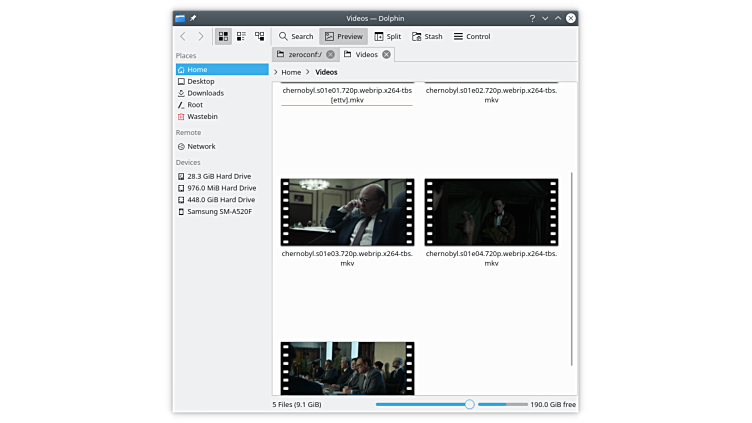This screenshot has height=423, width=752.
Task: Click Home in the breadcrumb path
Action: point(291,72)
